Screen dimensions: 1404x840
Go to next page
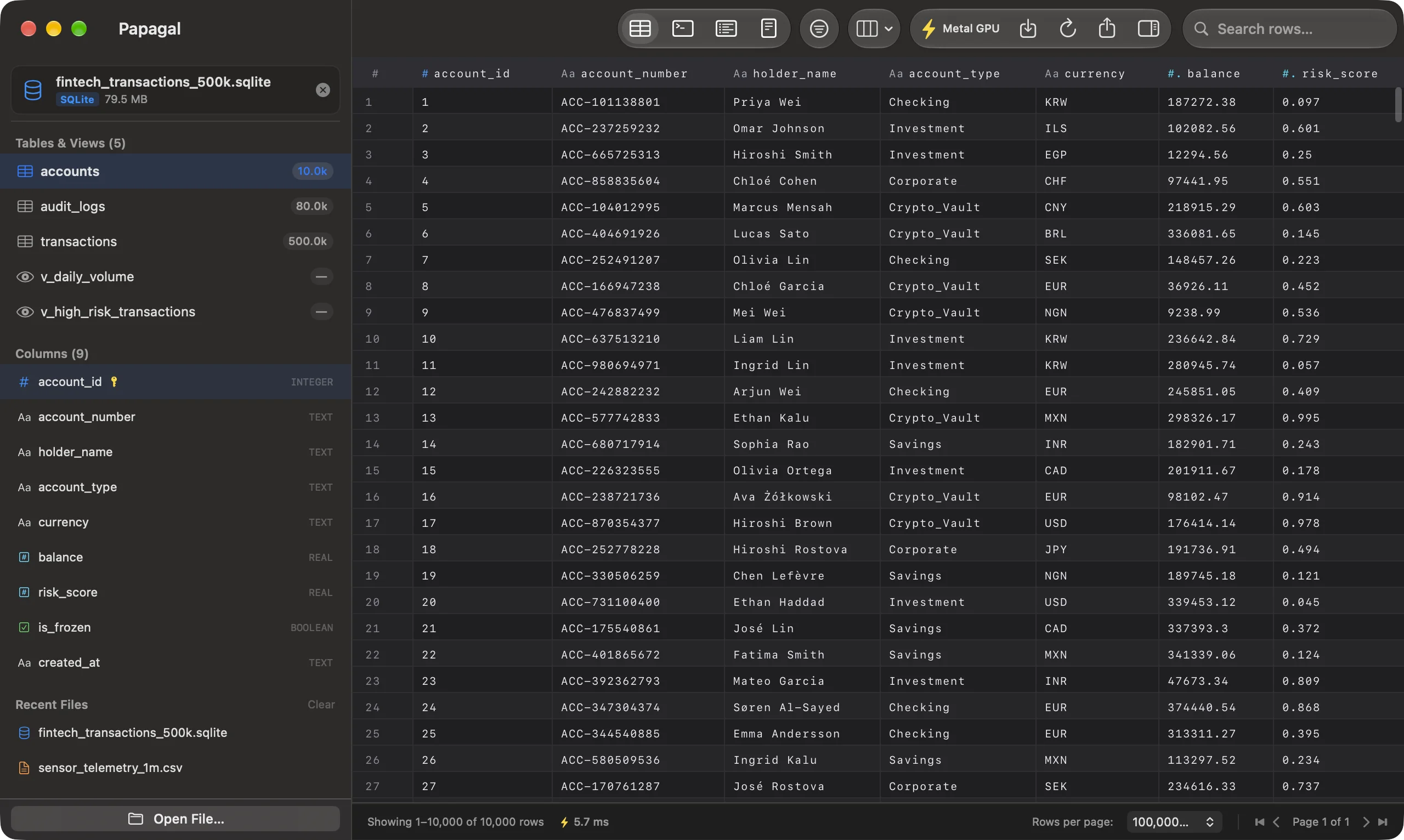(1366, 822)
